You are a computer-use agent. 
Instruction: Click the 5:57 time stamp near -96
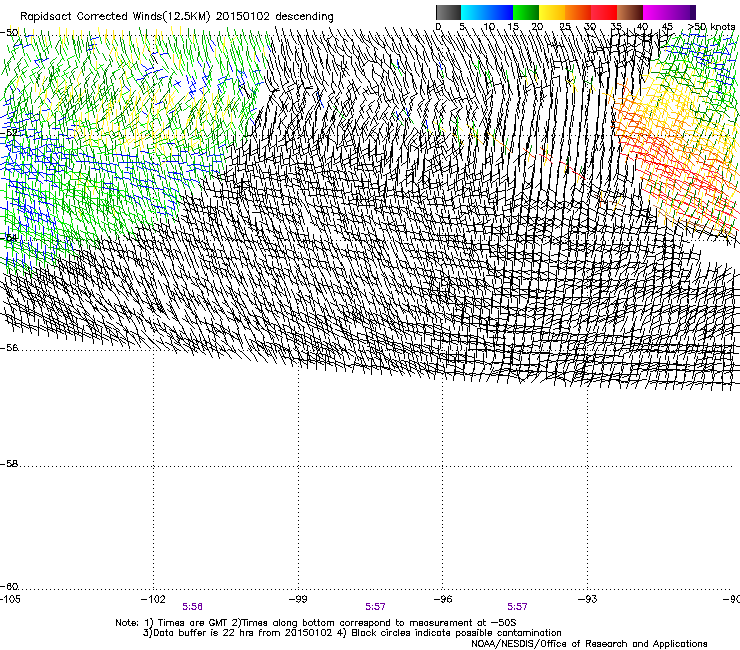tap(517, 607)
